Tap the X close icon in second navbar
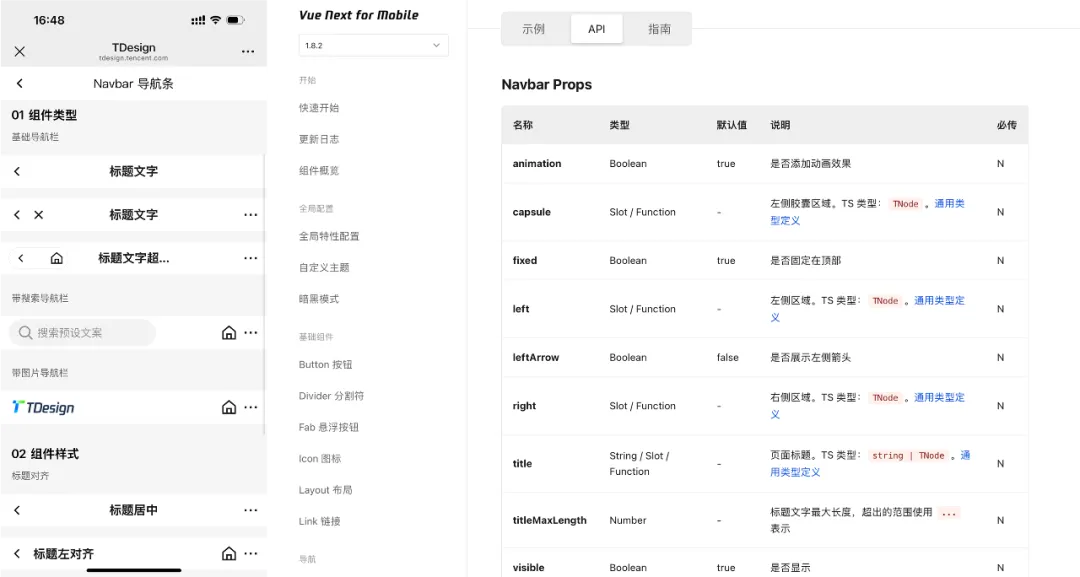Viewport: 1080px width, 577px height. pos(39,215)
